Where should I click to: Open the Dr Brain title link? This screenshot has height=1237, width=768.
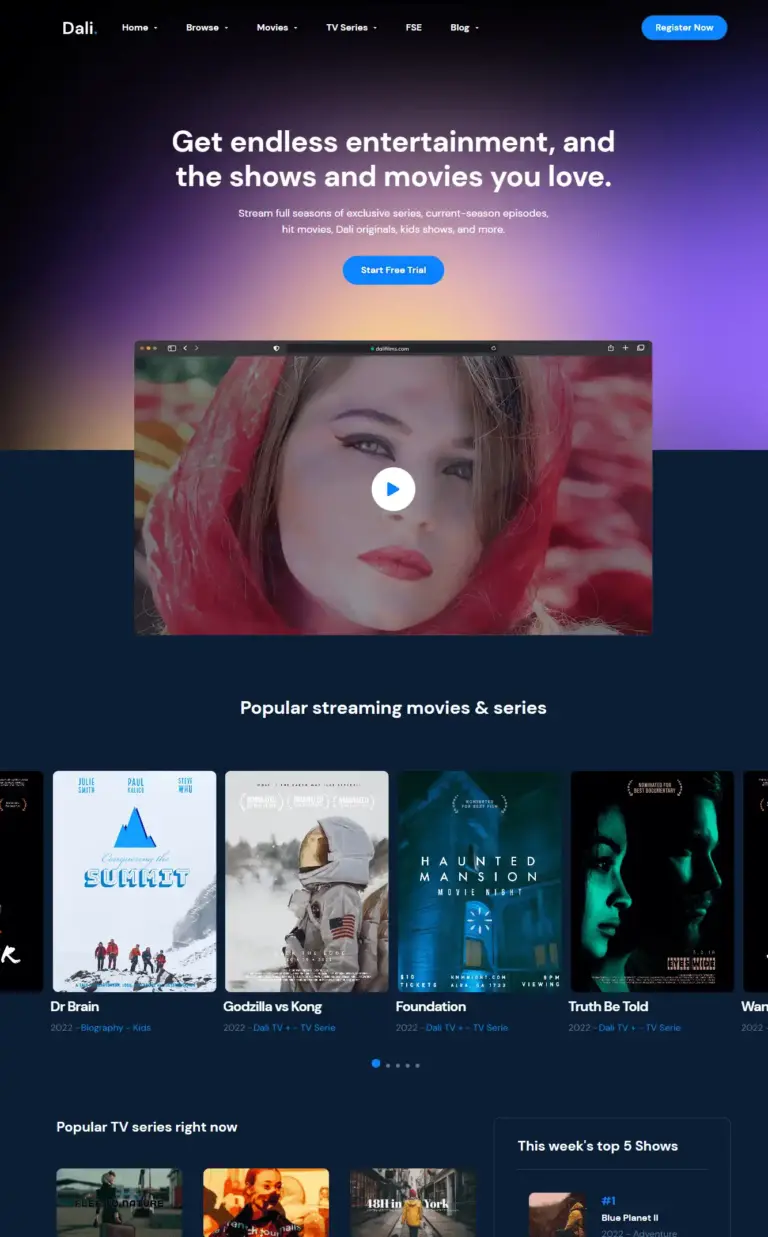[75, 1007]
